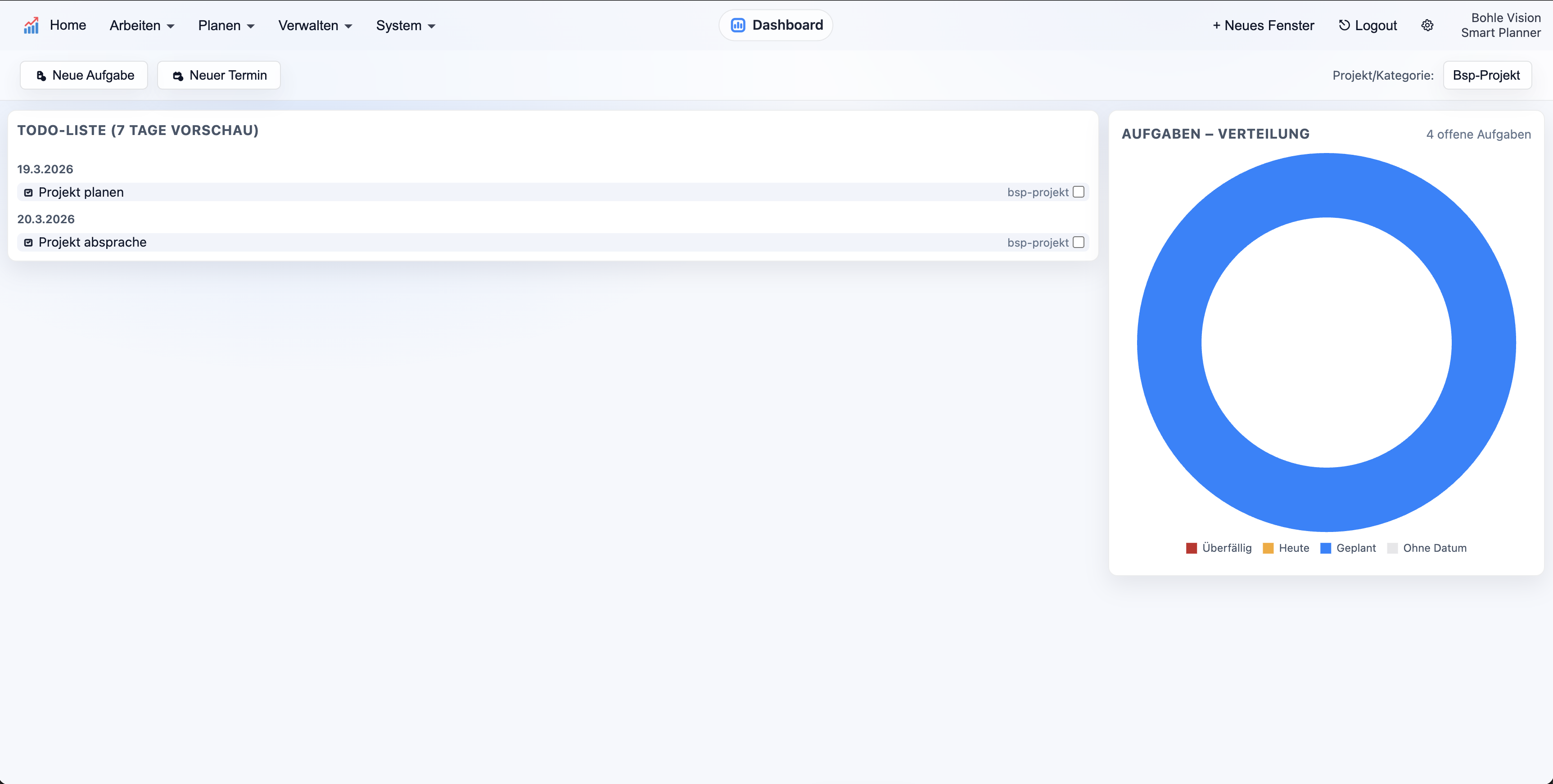Viewport: 1553px width, 784px height.
Task: Click the Logout refresh-arrow icon
Action: tap(1345, 25)
